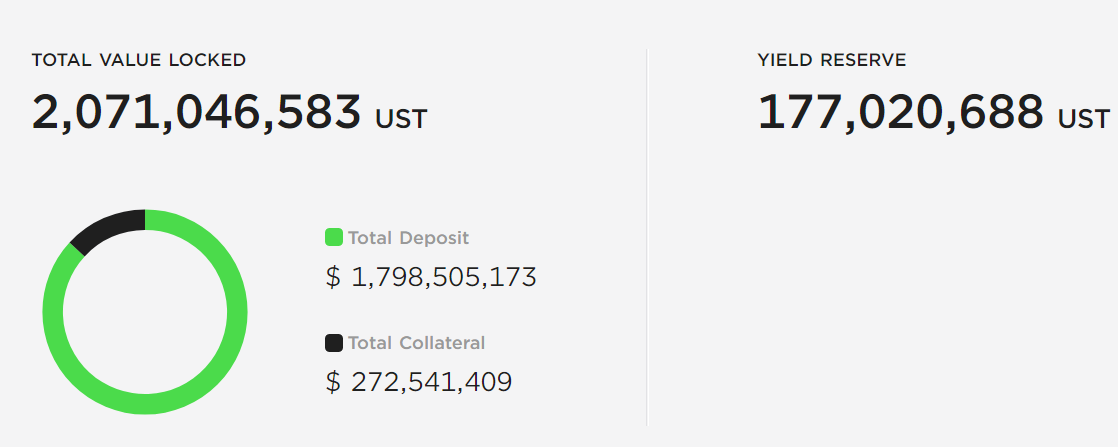
Task: Click the UST unit beside total value locked
Action: (x=401, y=119)
